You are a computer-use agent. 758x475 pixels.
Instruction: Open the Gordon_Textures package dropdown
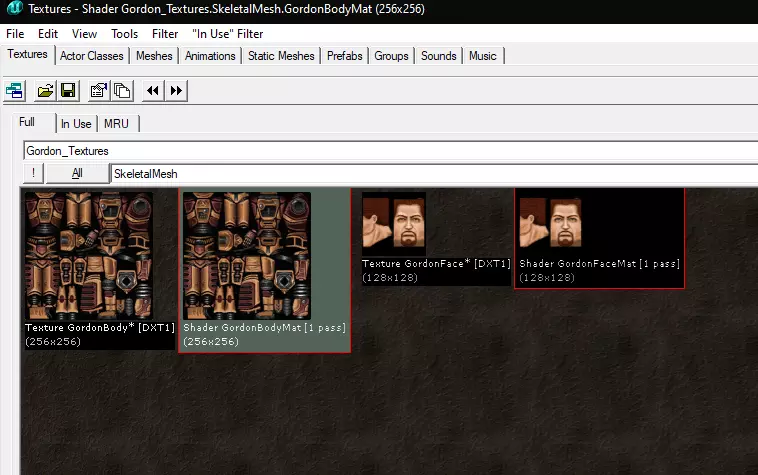391,151
